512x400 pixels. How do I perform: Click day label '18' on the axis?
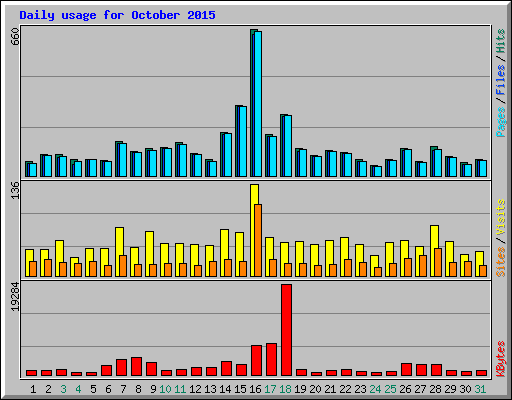[x=285, y=389]
